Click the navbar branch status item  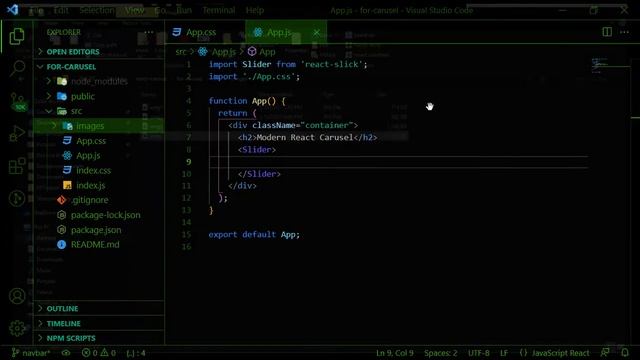click(31, 353)
